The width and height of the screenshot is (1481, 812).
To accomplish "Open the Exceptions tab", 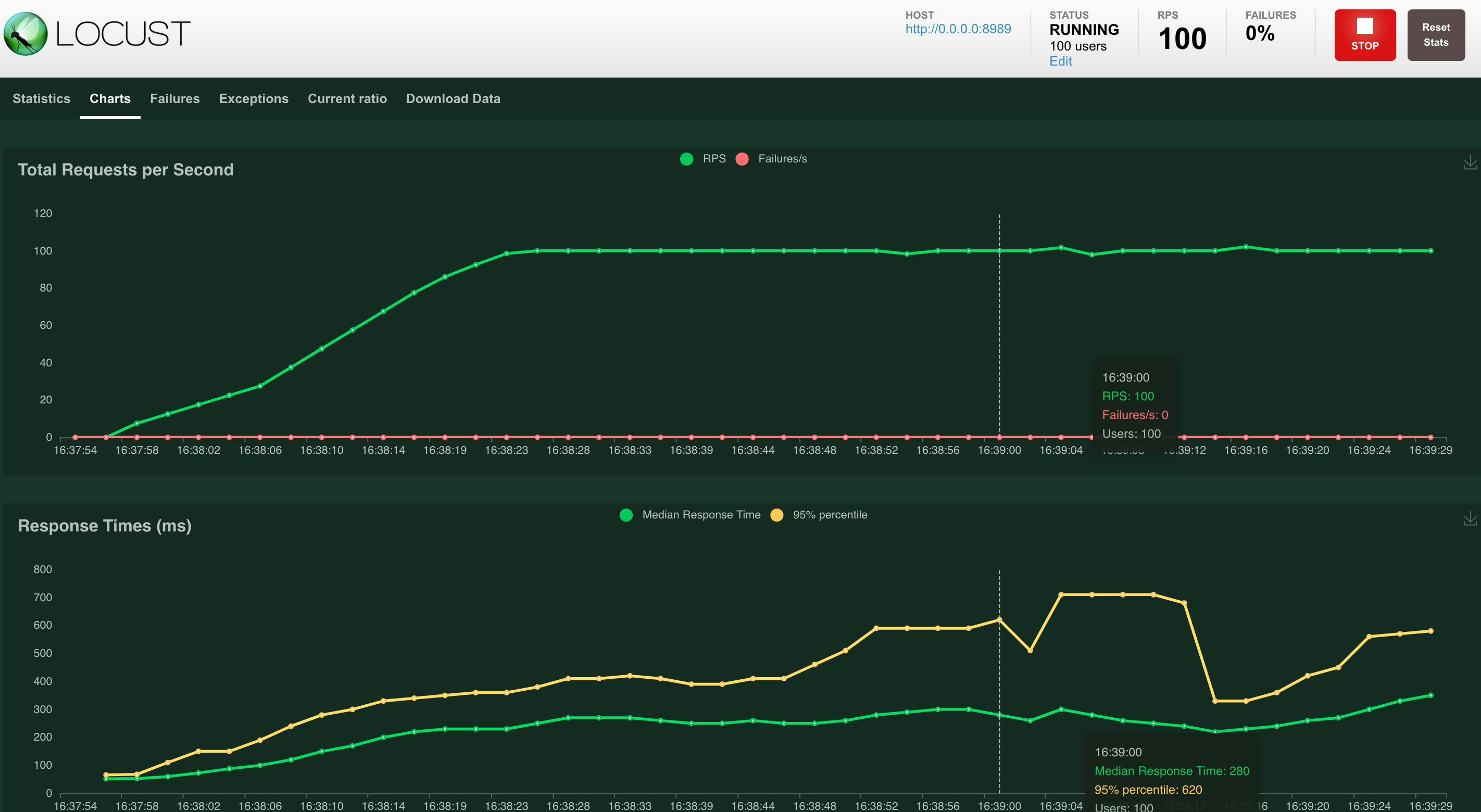I will 254,99.
